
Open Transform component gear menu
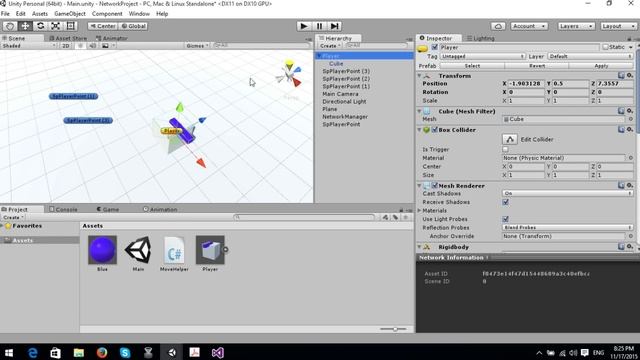[x=630, y=76]
